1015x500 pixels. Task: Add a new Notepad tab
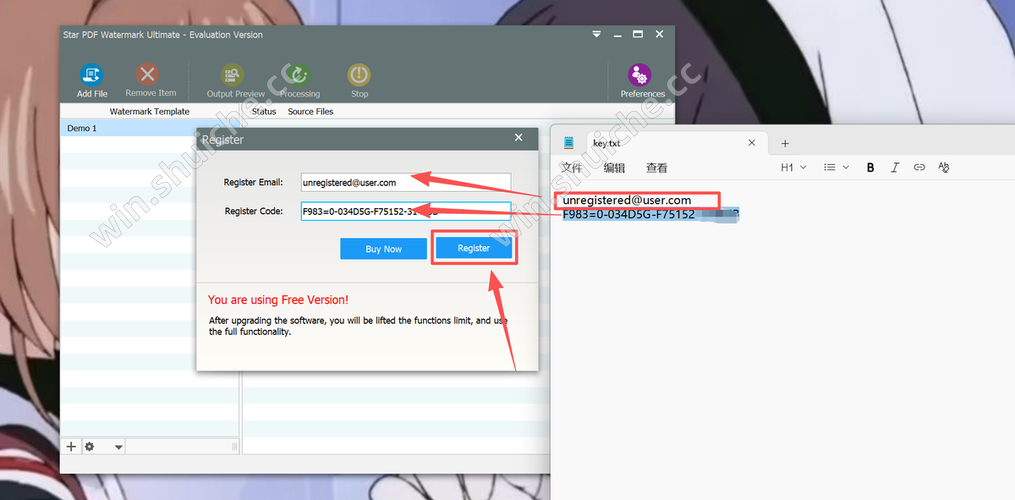coord(785,143)
